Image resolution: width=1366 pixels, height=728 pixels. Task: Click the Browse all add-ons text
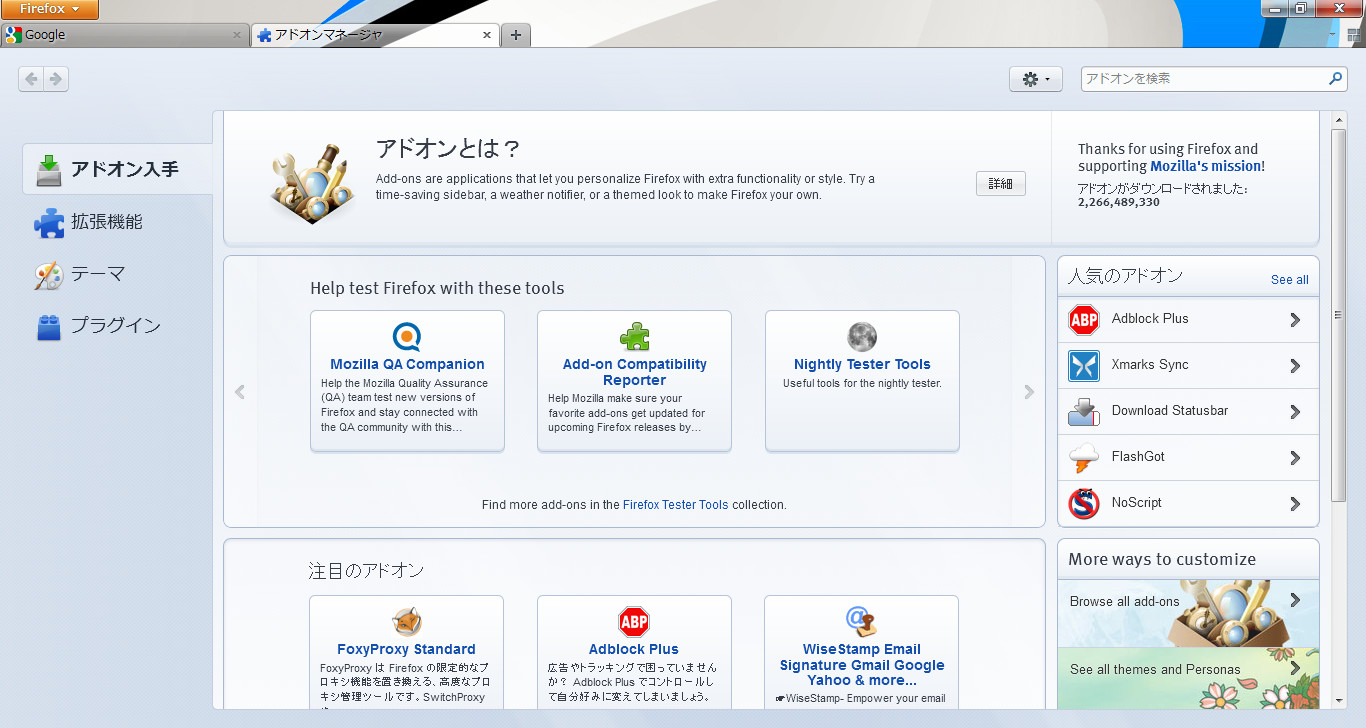1124,602
